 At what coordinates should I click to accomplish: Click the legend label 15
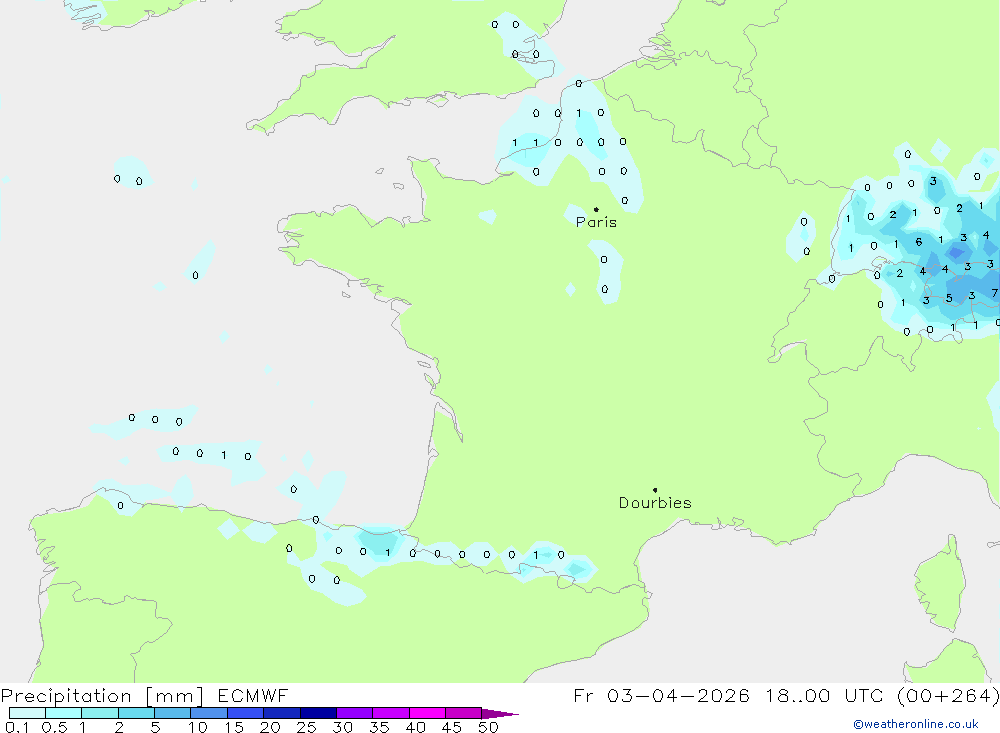click(x=234, y=727)
